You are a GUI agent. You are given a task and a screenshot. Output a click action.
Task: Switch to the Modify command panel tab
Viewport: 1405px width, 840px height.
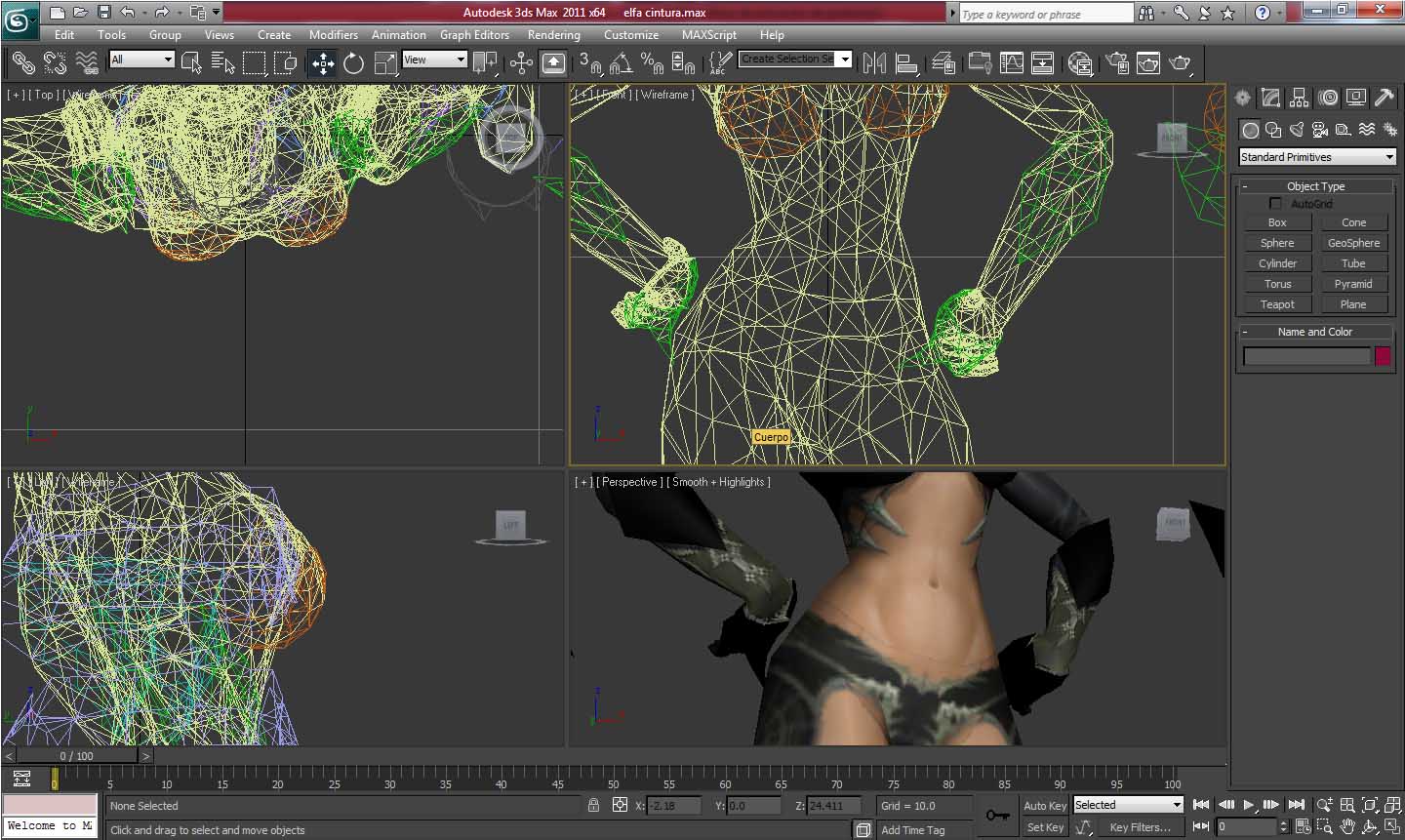tap(1270, 98)
